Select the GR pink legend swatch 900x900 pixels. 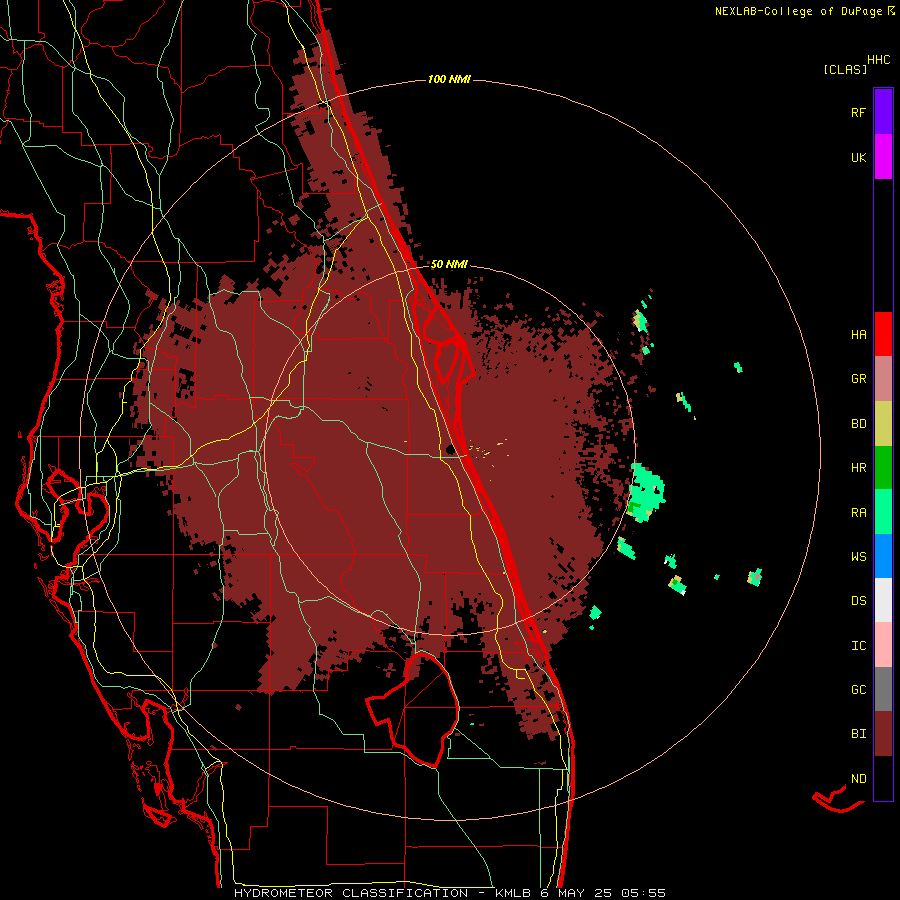883,379
